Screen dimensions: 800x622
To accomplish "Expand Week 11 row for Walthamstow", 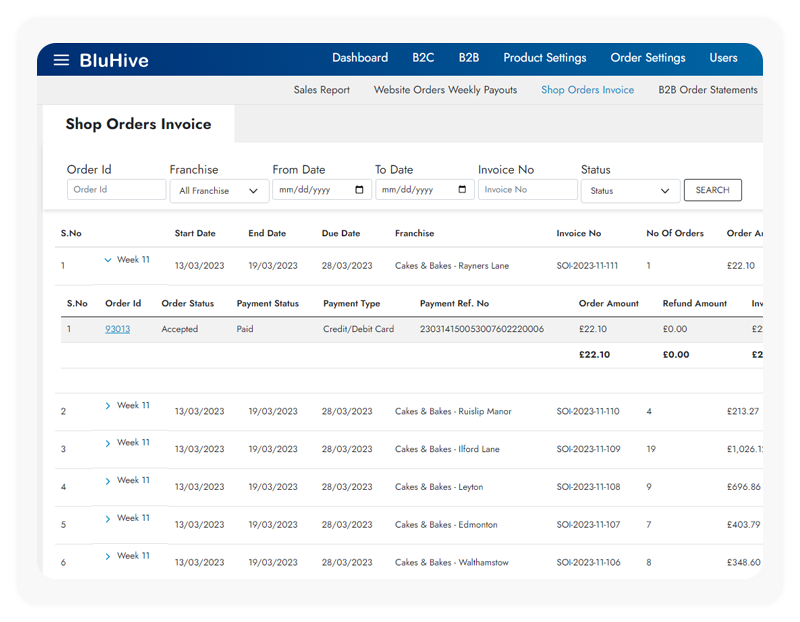I will click(x=108, y=556).
